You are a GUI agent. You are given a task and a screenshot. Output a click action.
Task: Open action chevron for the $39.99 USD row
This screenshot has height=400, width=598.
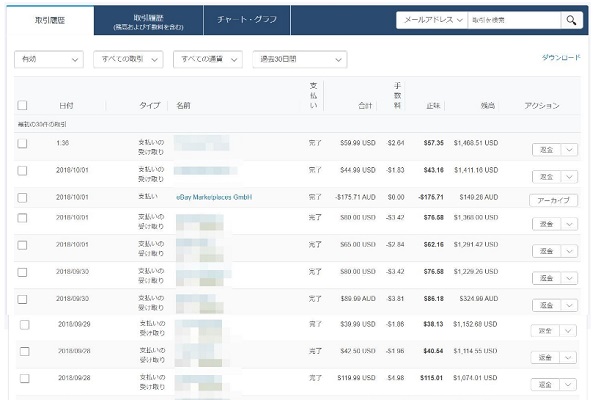pyautogui.click(x=567, y=331)
